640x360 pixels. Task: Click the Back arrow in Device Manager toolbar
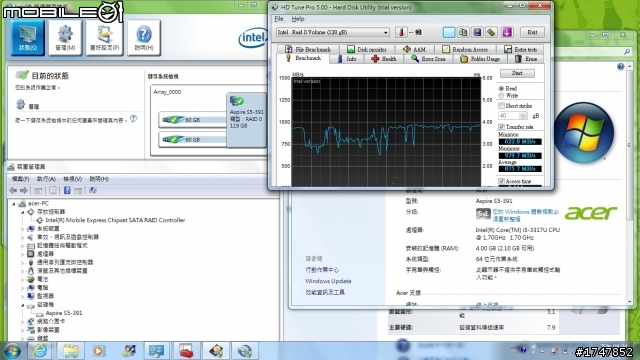13,191
